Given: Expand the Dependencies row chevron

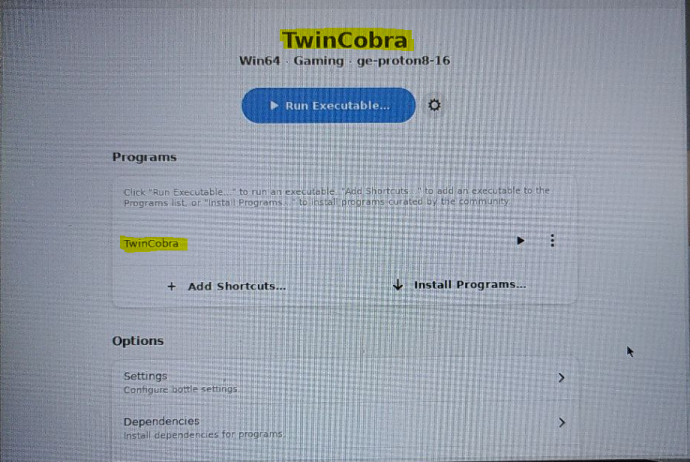Looking at the screenshot, I should point(562,422).
